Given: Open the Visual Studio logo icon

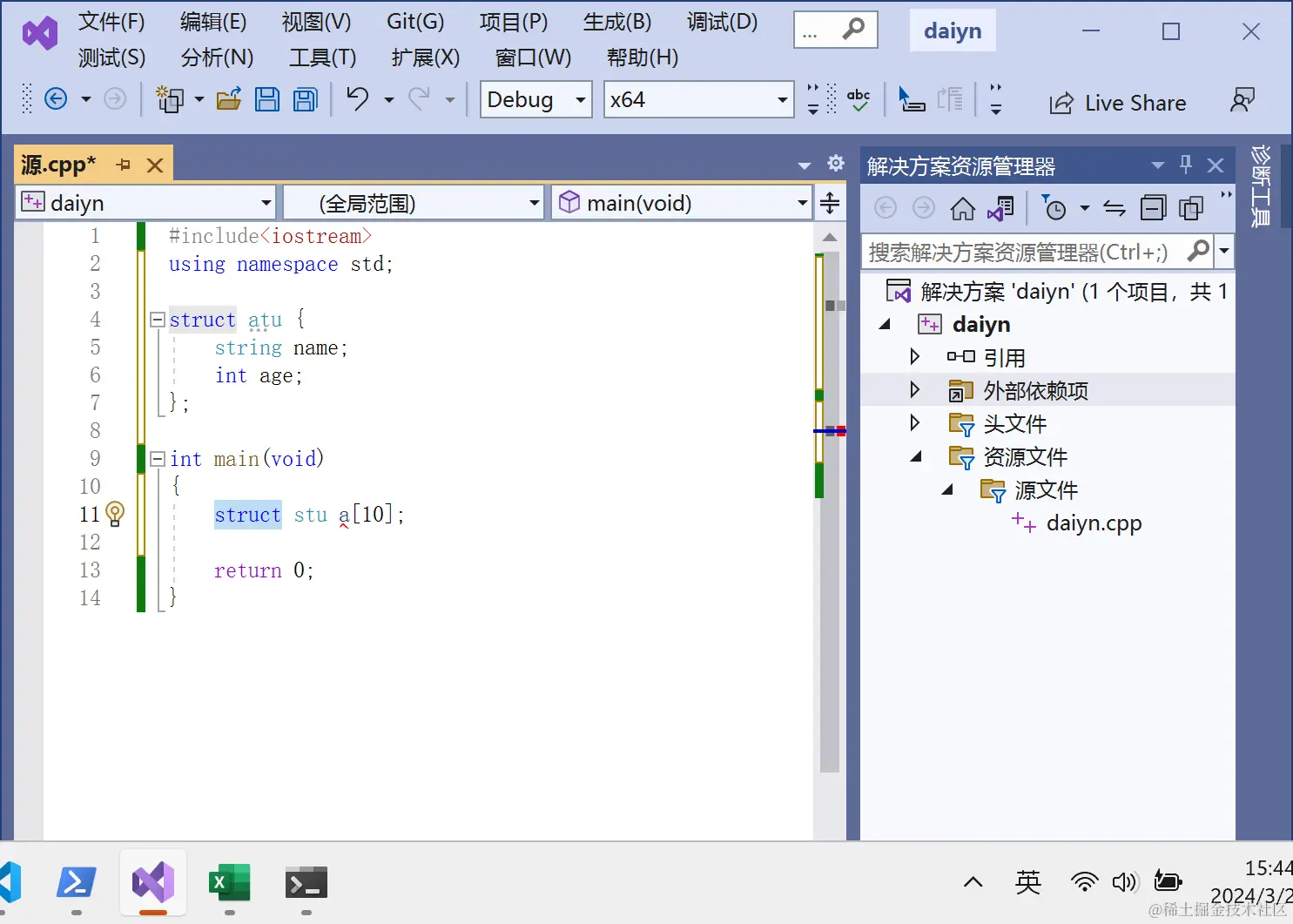Looking at the screenshot, I should [x=40, y=34].
